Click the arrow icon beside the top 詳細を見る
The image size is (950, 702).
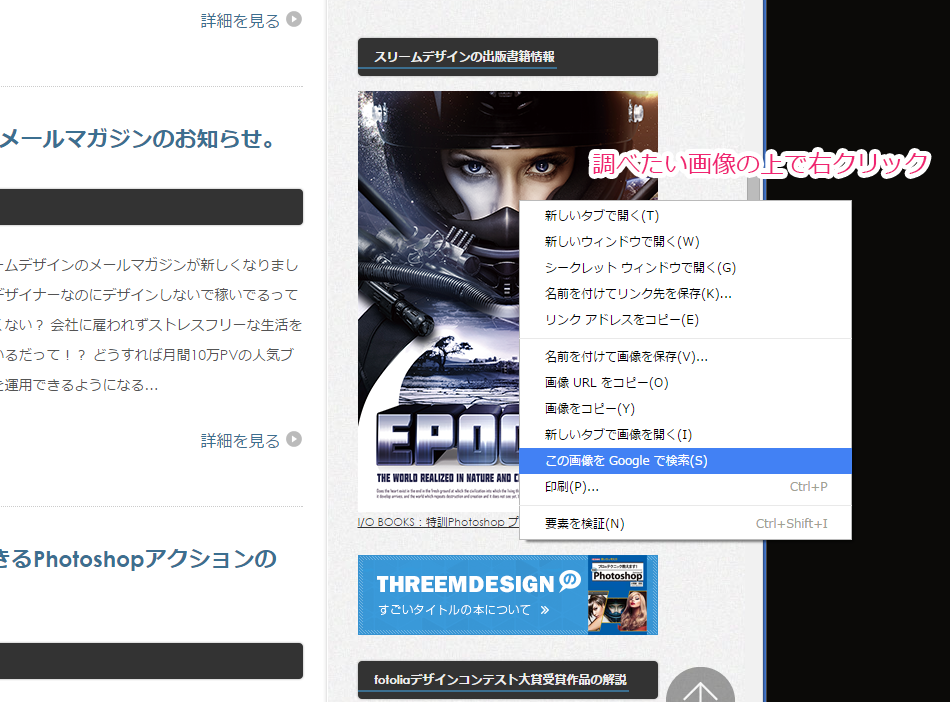[x=294, y=19]
